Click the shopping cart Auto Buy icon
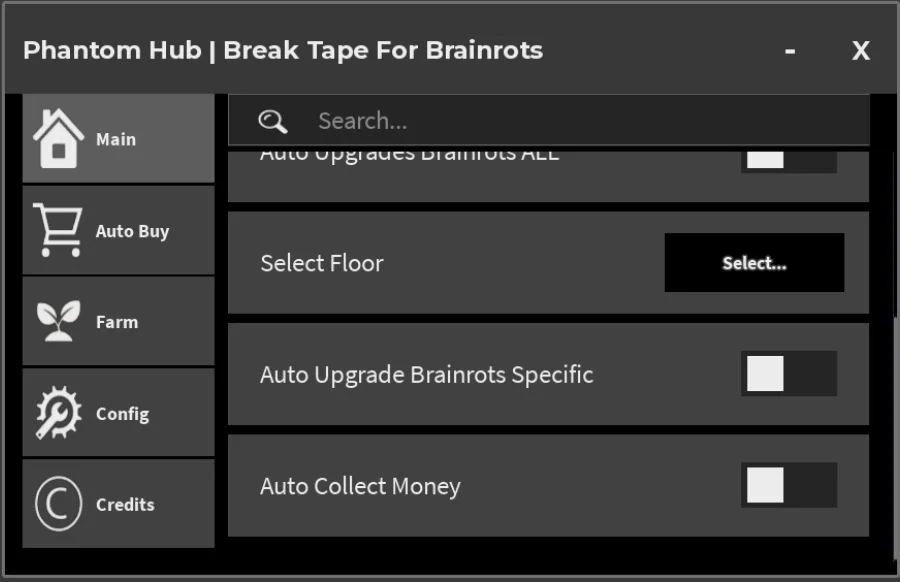Viewport: 900px width, 582px height. 57,230
